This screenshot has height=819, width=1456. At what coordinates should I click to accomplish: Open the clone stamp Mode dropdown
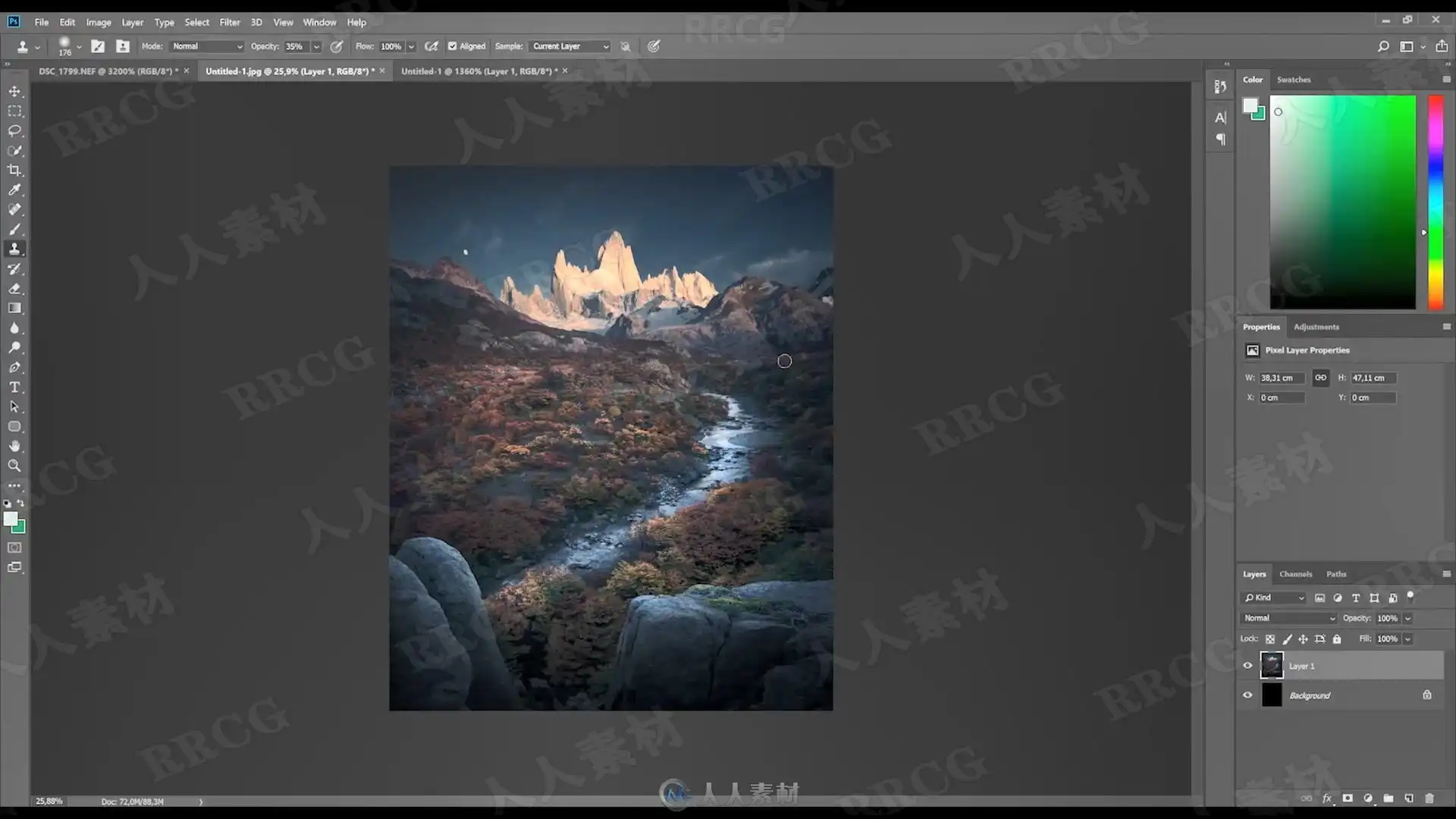coord(206,46)
